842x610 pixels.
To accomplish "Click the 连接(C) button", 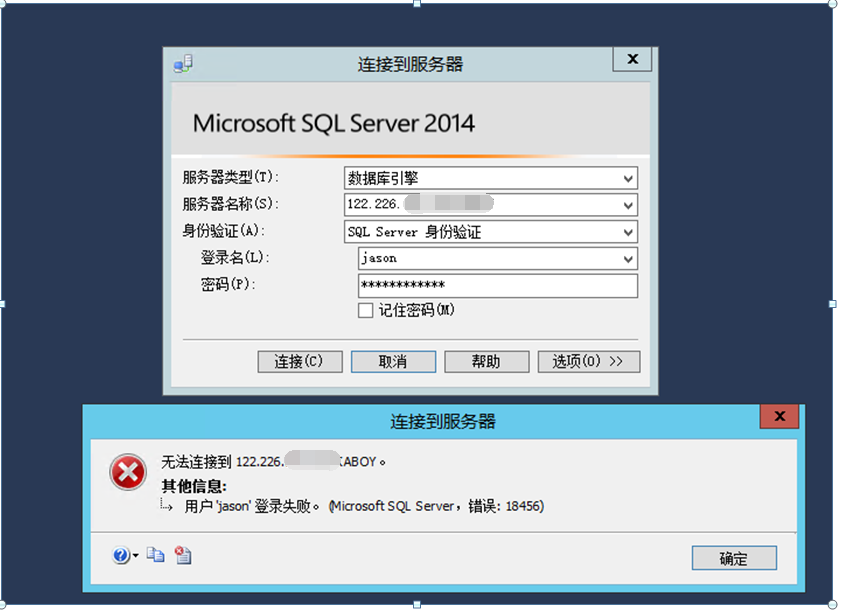I will coord(300,361).
